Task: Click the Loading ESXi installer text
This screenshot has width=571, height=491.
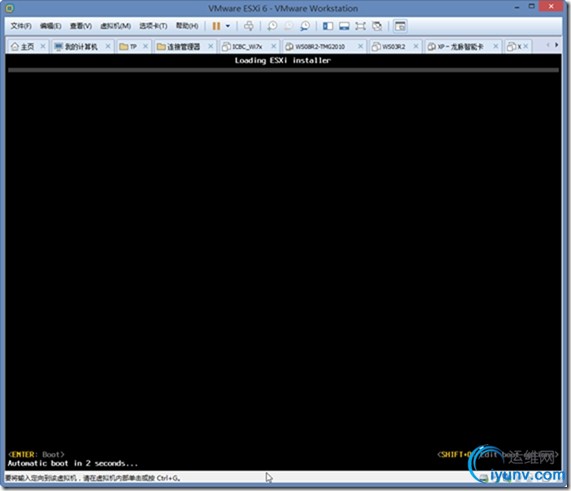Action: [x=283, y=60]
